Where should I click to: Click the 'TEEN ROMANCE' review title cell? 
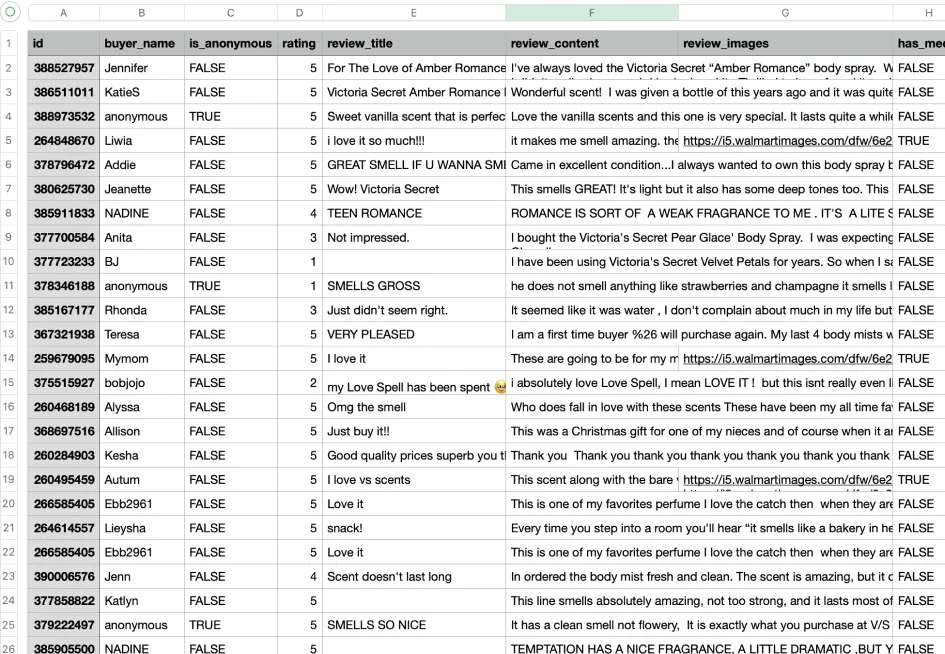pos(413,213)
